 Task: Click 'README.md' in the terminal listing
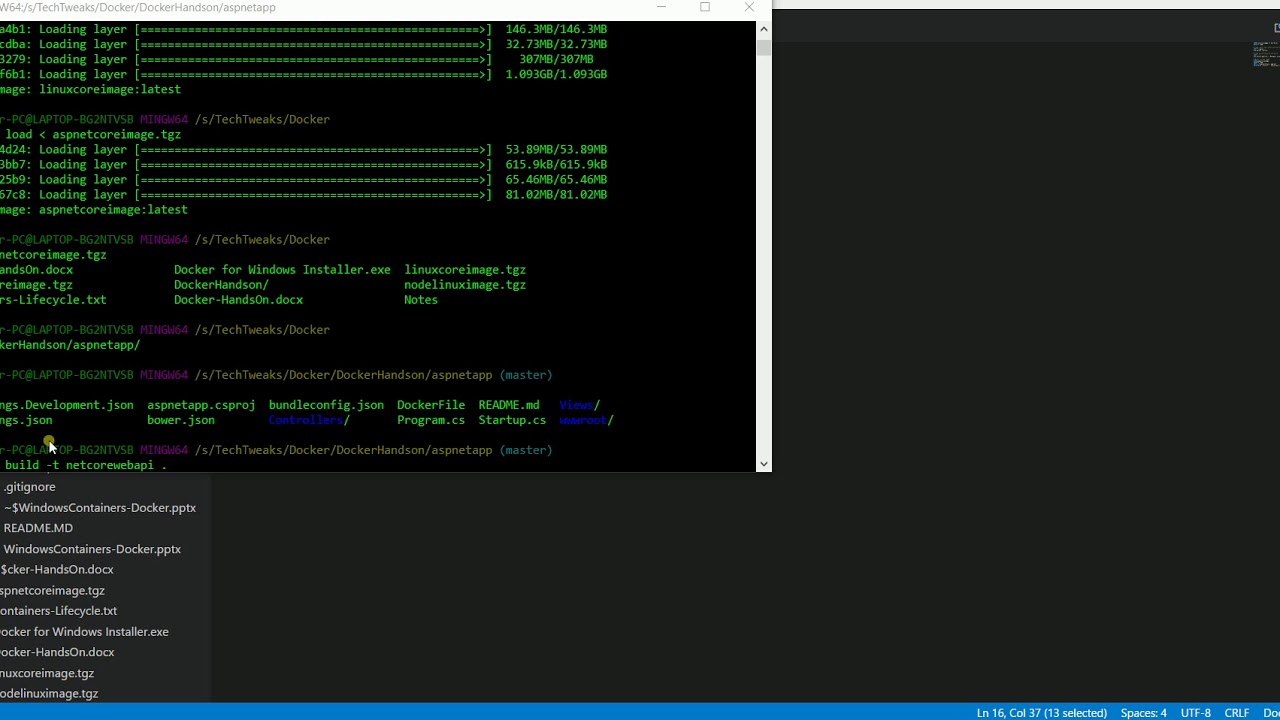point(509,405)
